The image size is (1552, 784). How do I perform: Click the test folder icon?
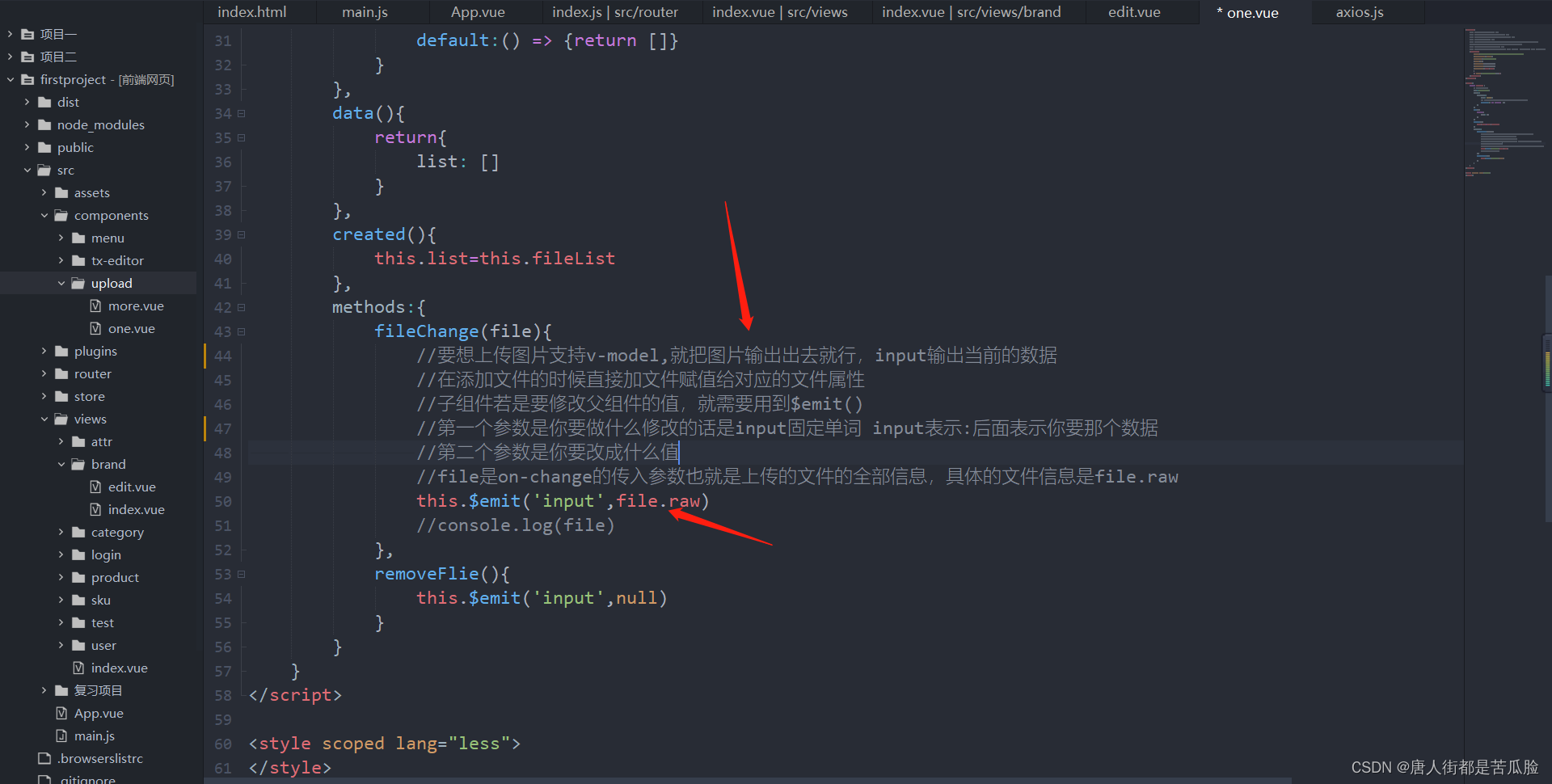tap(78, 622)
